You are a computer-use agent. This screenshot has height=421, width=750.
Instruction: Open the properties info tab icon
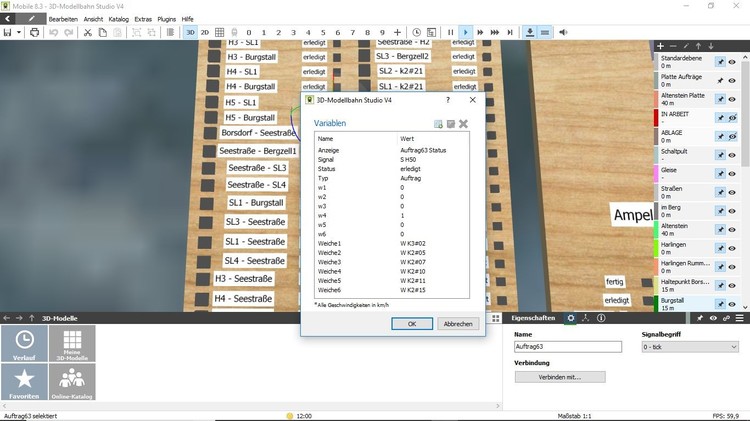(601, 318)
